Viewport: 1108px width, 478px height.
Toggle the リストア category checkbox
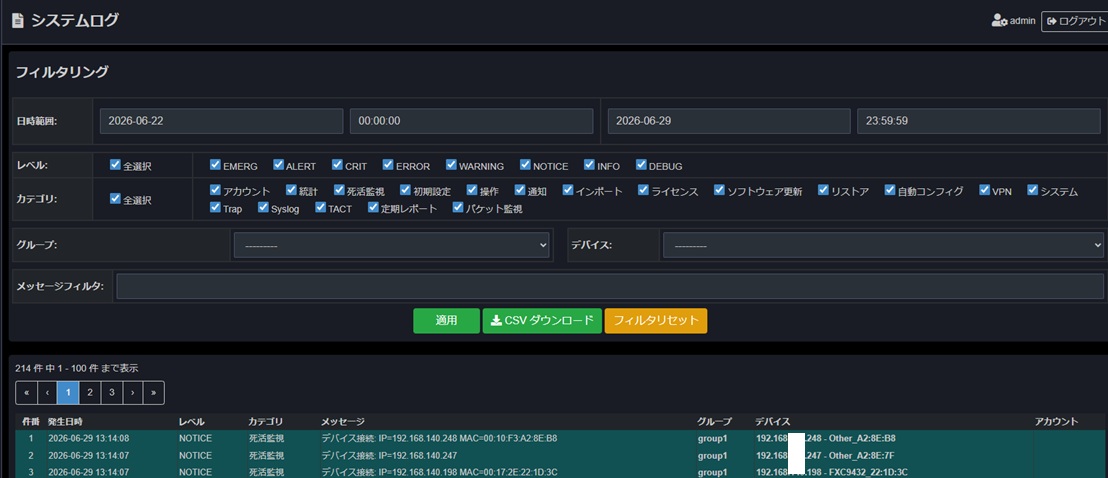pyautogui.click(x=823, y=190)
